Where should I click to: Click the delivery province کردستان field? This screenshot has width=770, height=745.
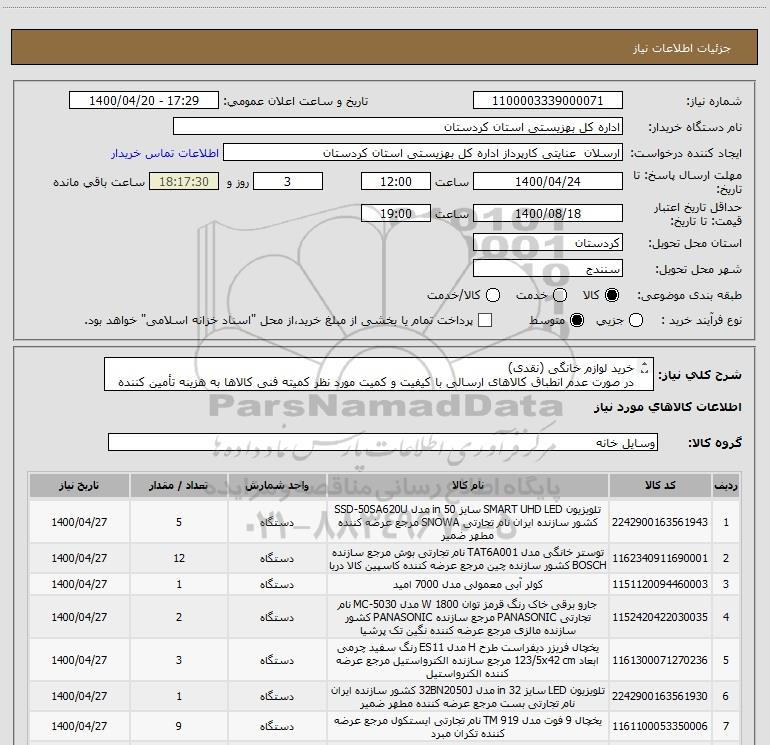click(x=548, y=243)
